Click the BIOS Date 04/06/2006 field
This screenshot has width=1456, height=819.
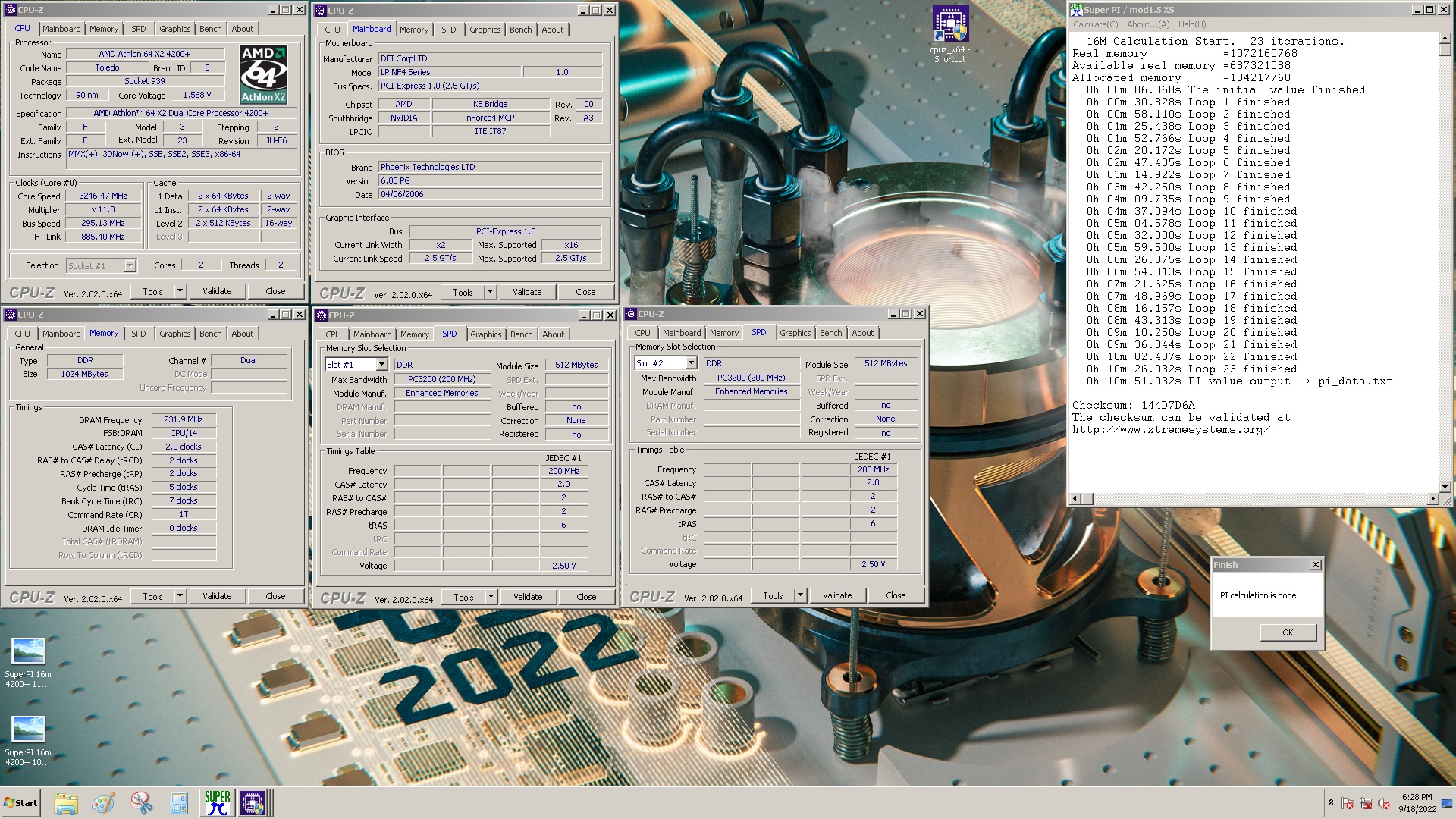(x=490, y=194)
